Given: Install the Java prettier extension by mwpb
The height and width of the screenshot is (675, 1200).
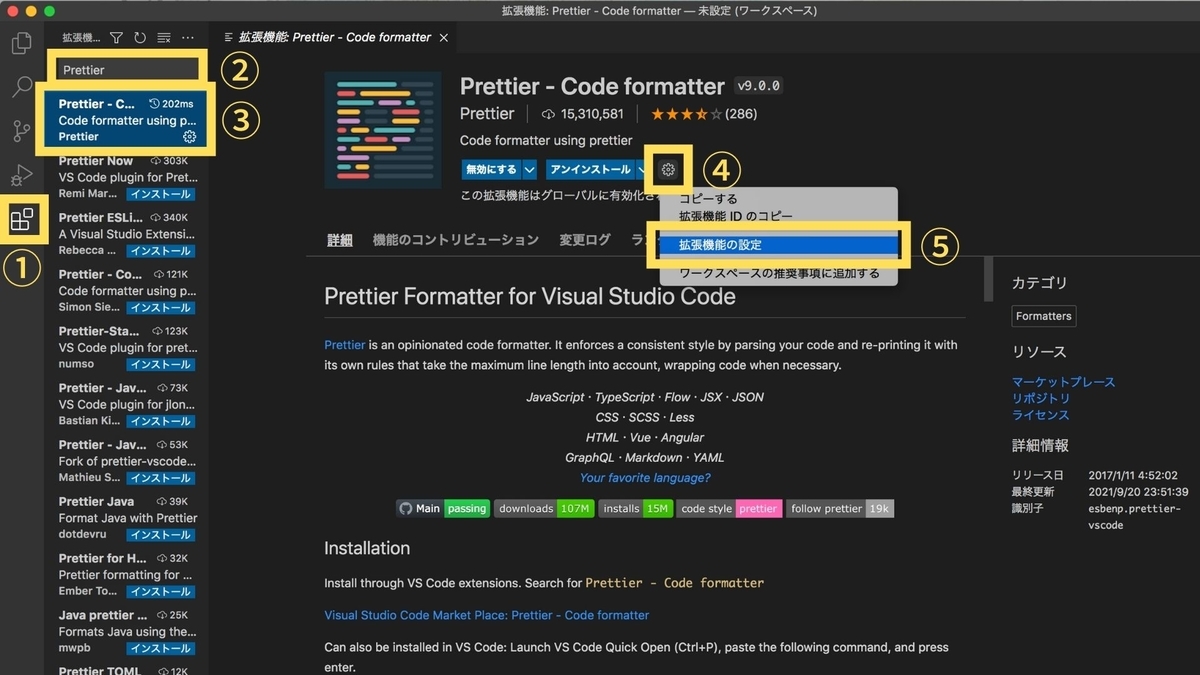Looking at the screenshot, I should pyautogui.click(x=161, y=649).
